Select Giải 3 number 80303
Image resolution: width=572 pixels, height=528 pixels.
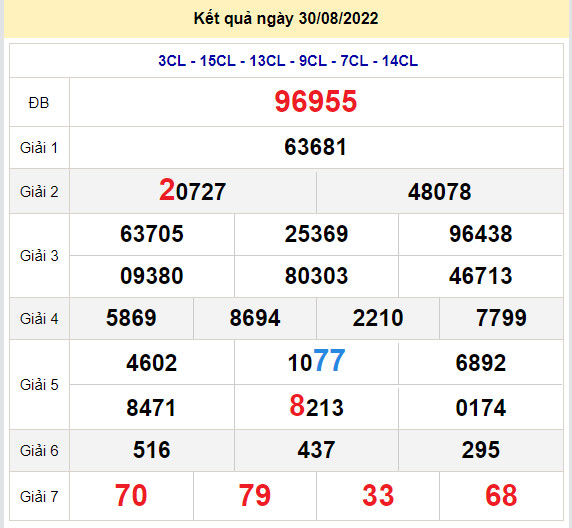(316, 276)
